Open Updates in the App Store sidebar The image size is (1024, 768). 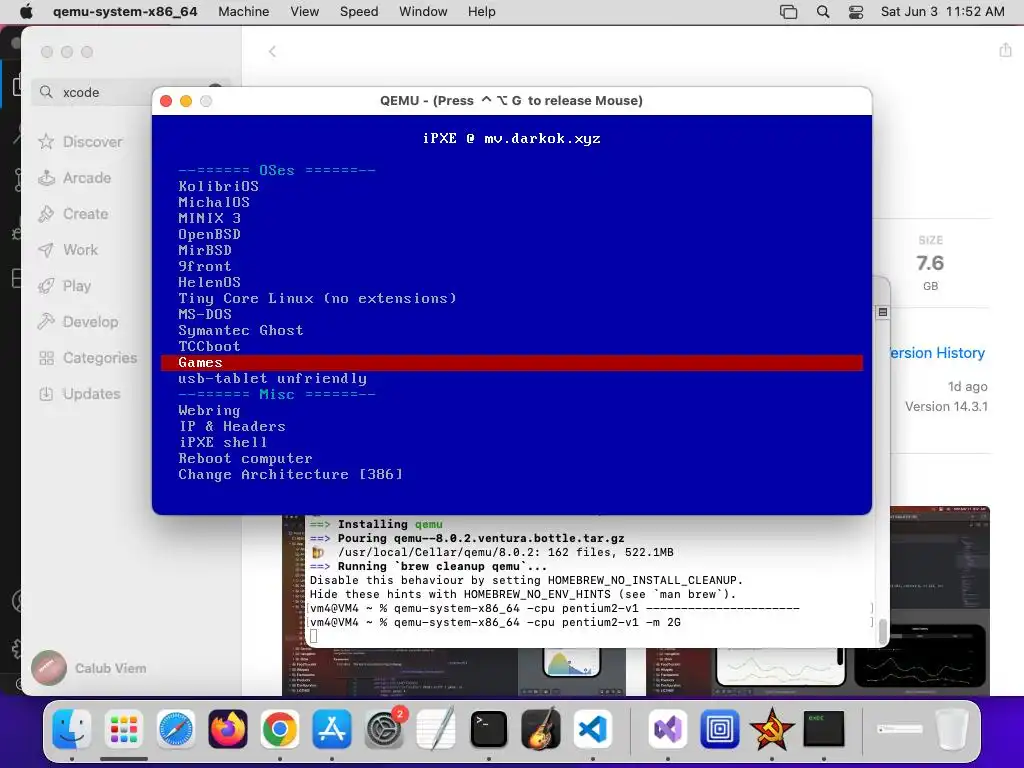[80, 394]
